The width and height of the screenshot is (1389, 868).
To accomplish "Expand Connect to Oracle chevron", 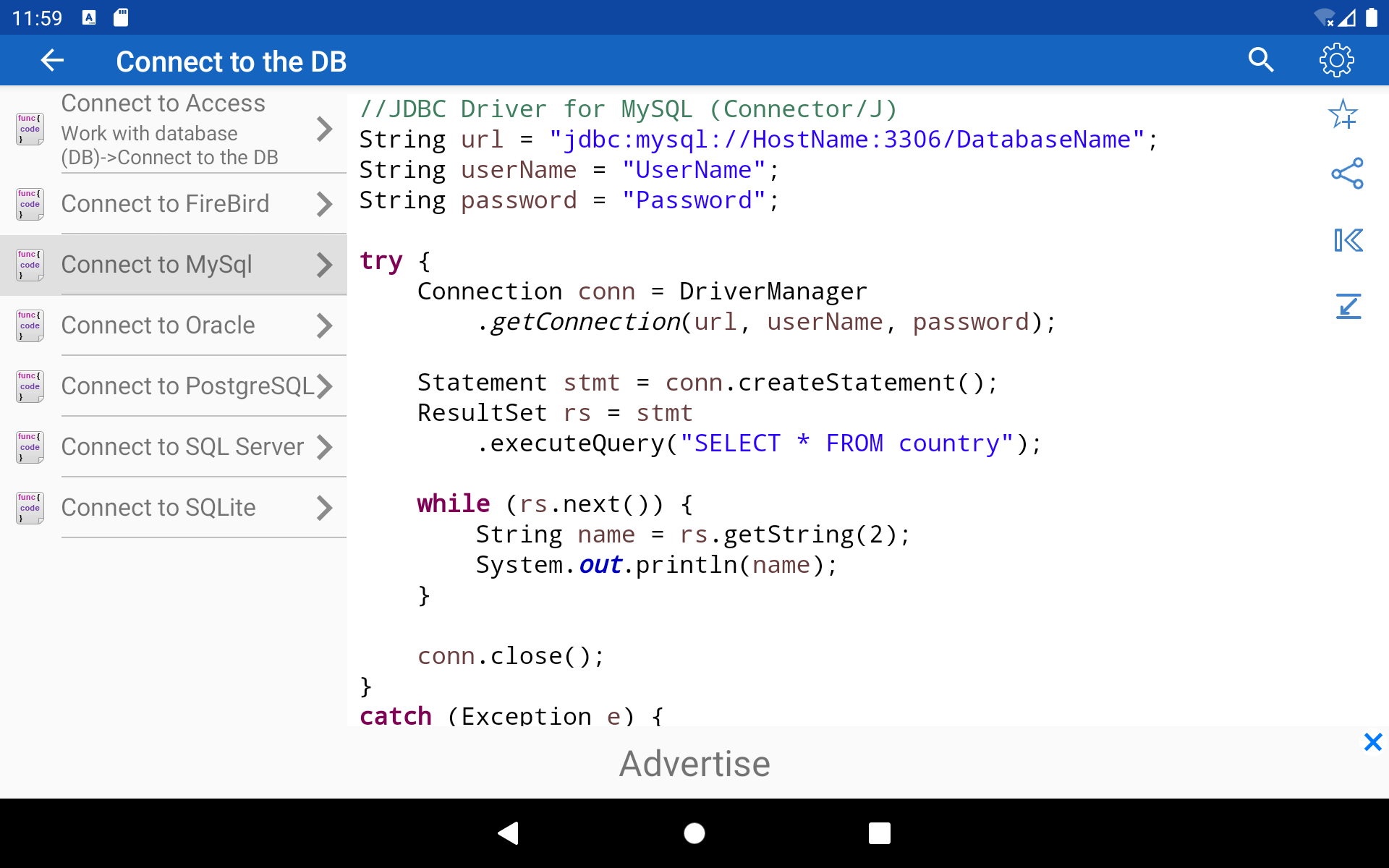I will tap(324, 326).
